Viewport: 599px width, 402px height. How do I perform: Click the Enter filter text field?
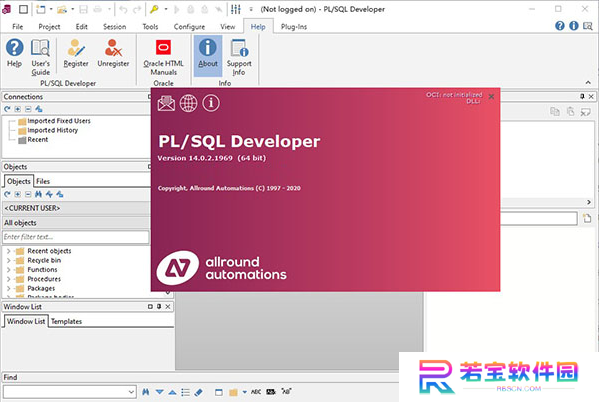pos(76,237)
